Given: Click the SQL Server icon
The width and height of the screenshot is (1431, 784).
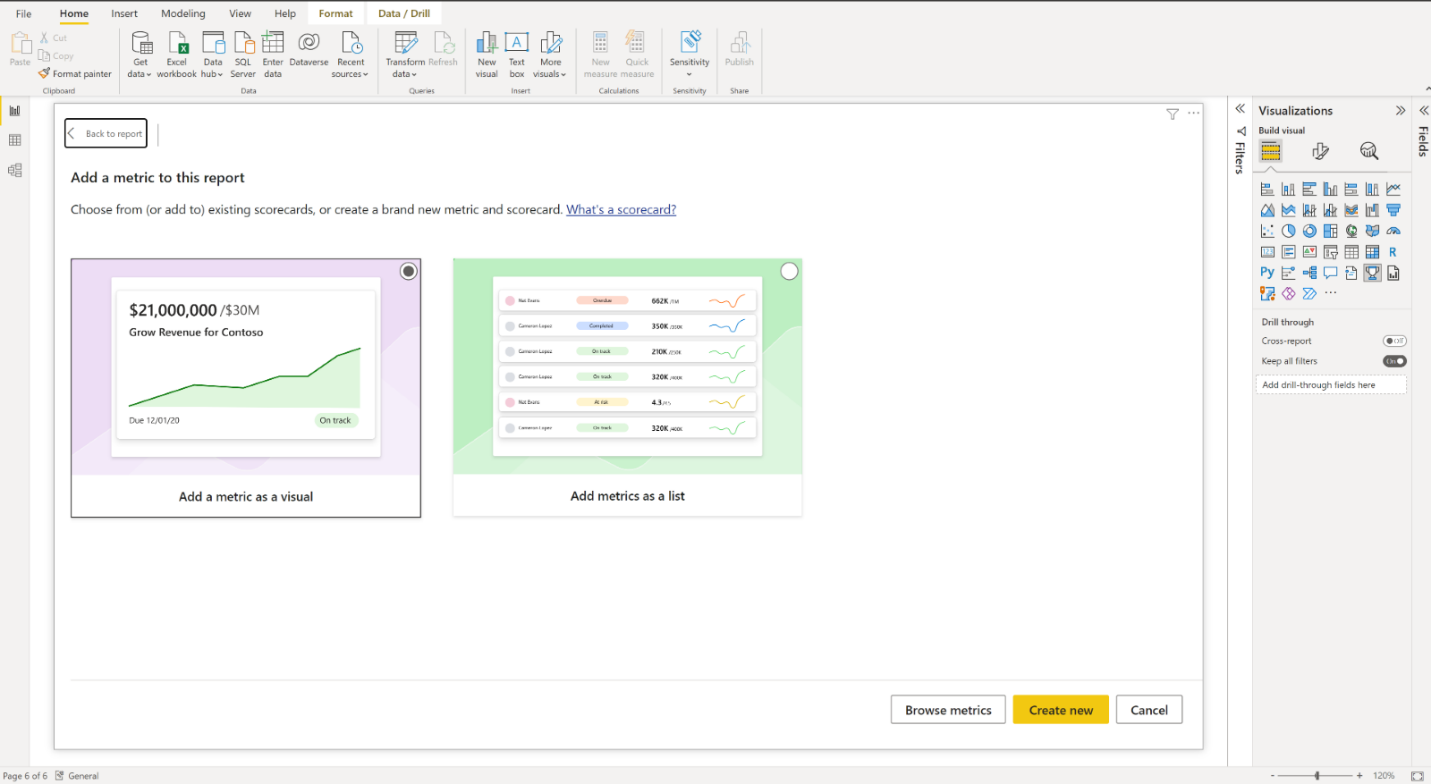Looking at the screenshot, I should 243,43.
